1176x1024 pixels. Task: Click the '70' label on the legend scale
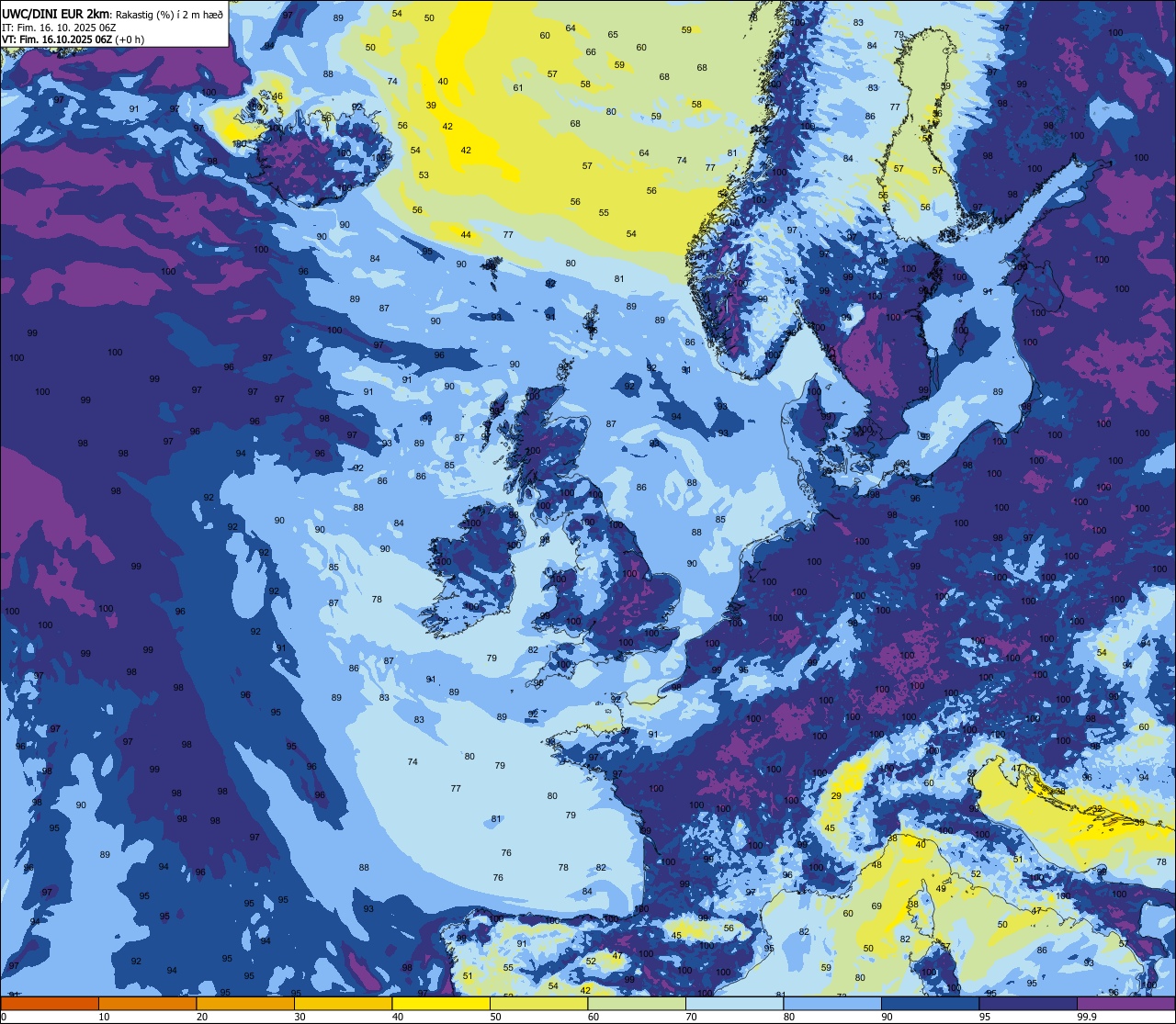click(x=691, y=1017)
